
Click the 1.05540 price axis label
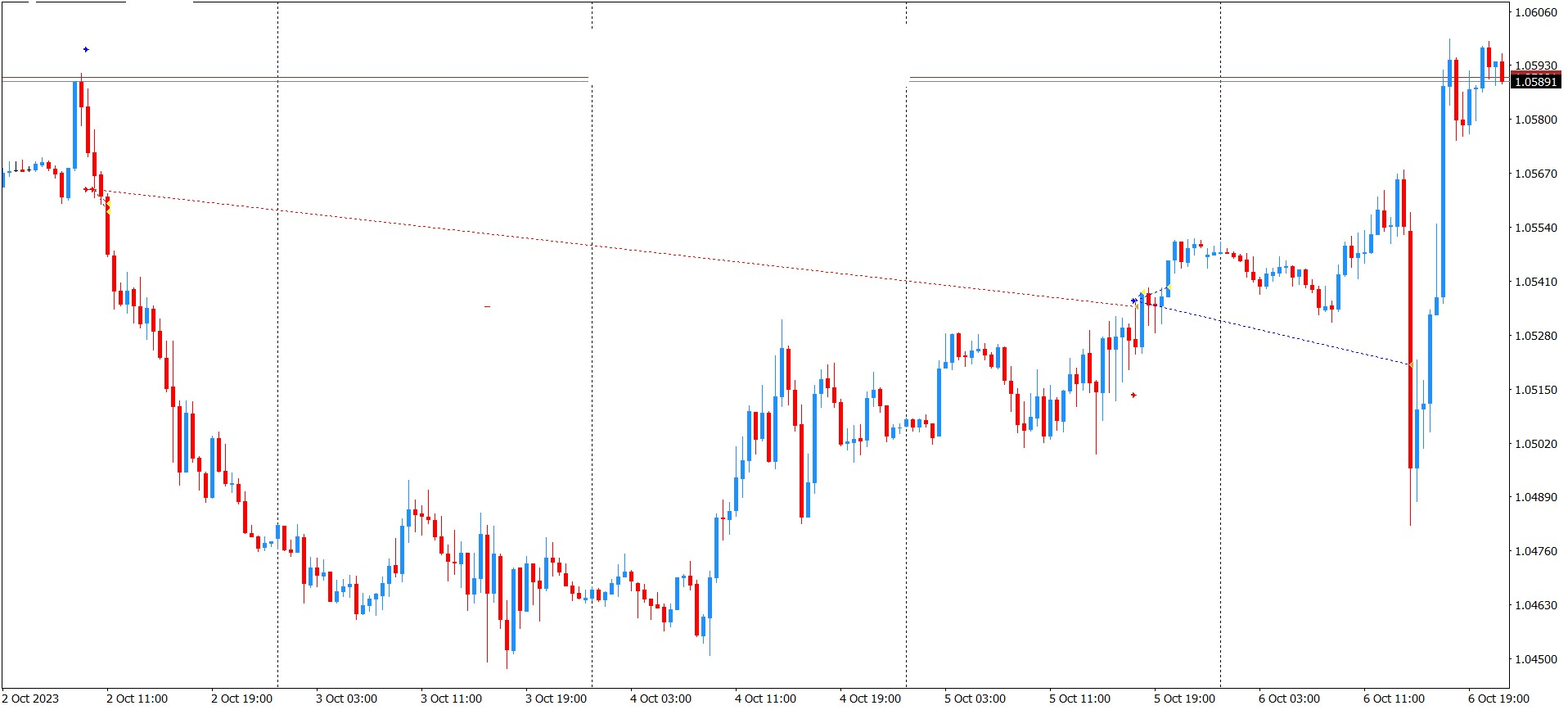(x=1536, y=228)
